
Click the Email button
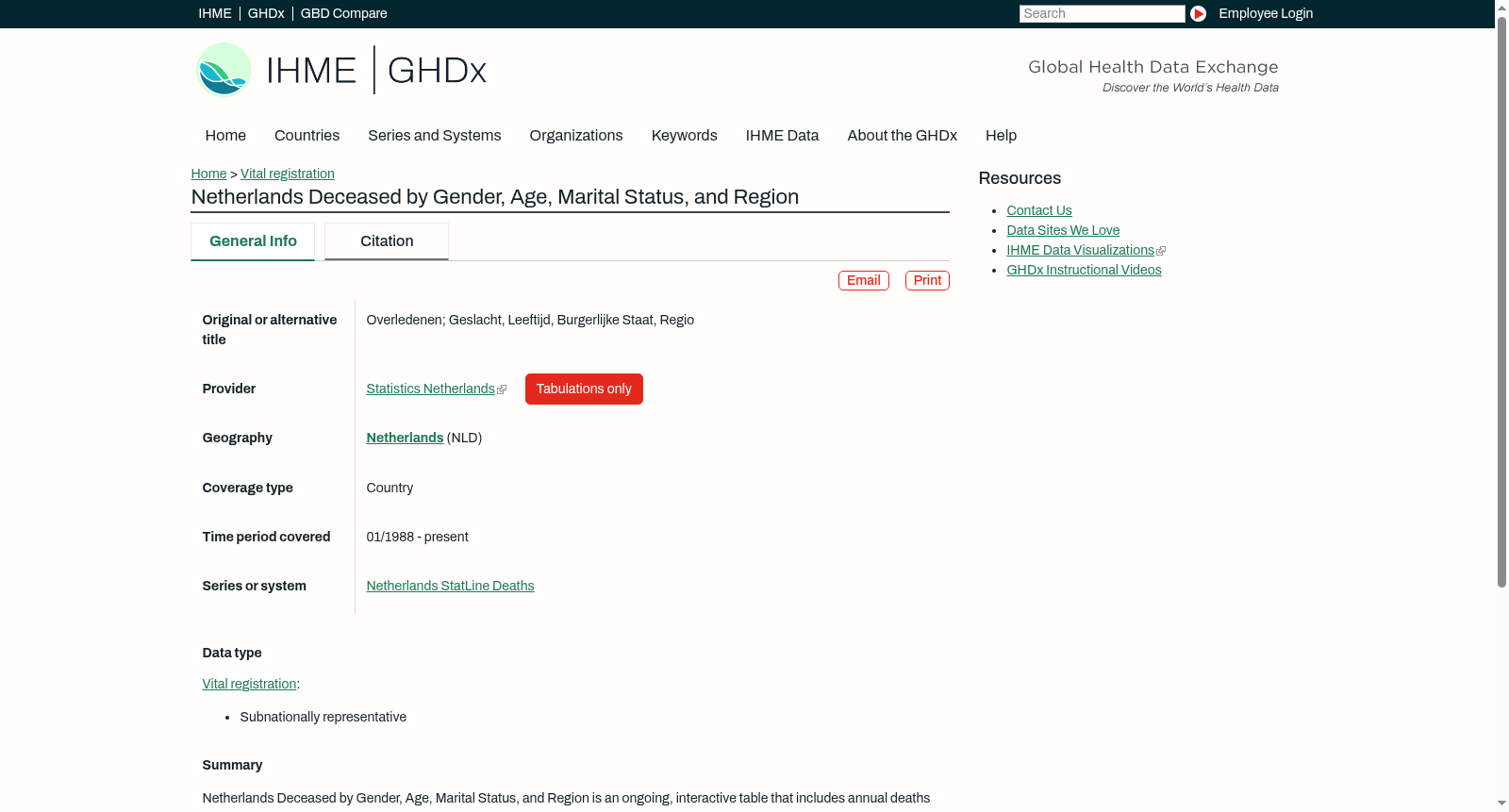(x=864, y=280)
